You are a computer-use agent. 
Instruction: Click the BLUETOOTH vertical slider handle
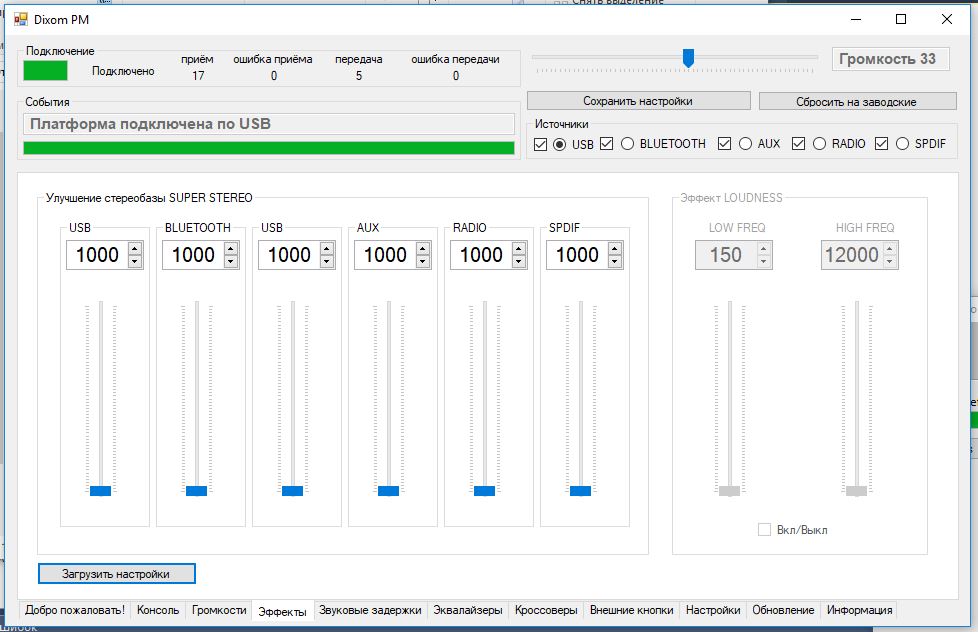pos(196,490)
